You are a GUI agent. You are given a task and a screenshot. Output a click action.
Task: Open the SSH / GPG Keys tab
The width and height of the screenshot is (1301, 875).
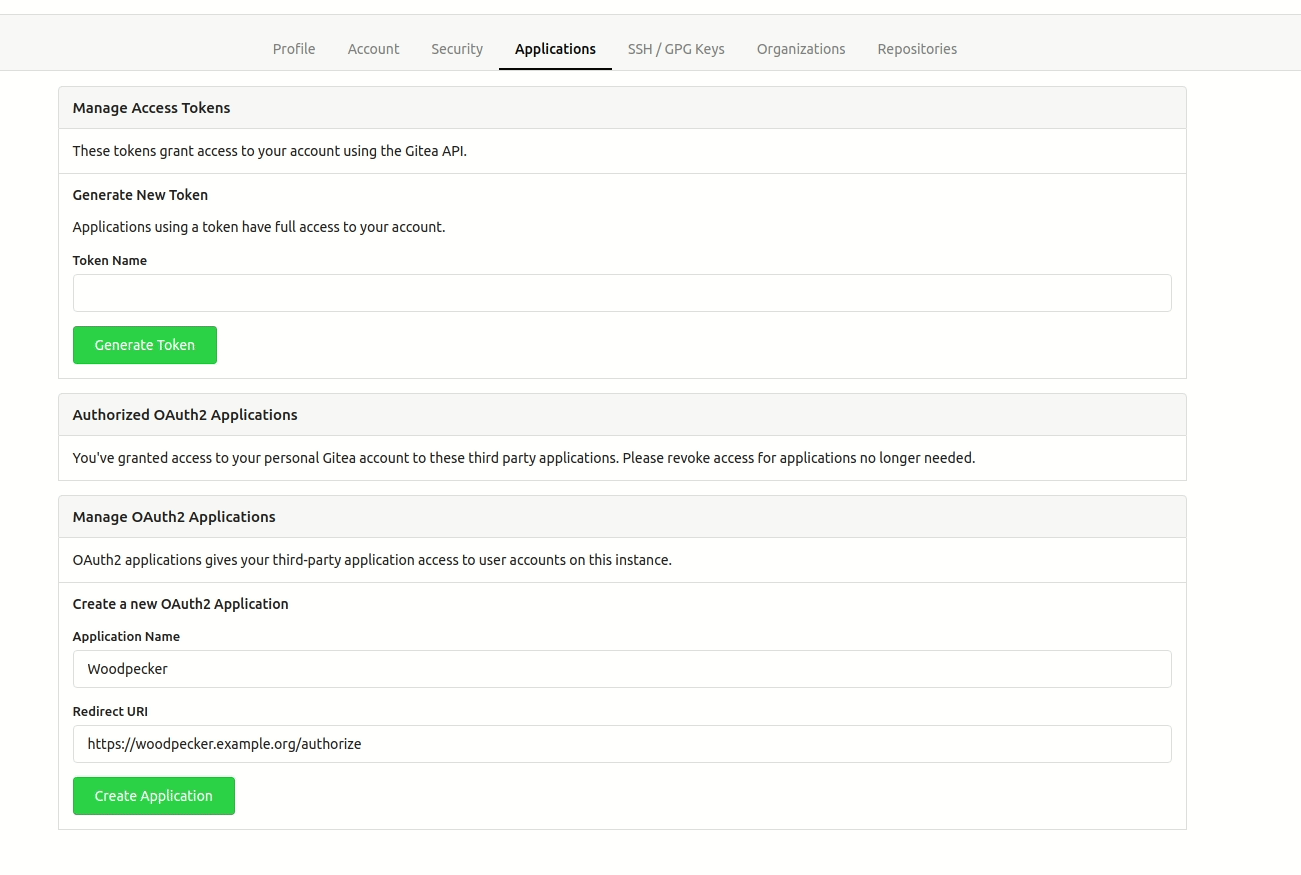coord(676,48)
